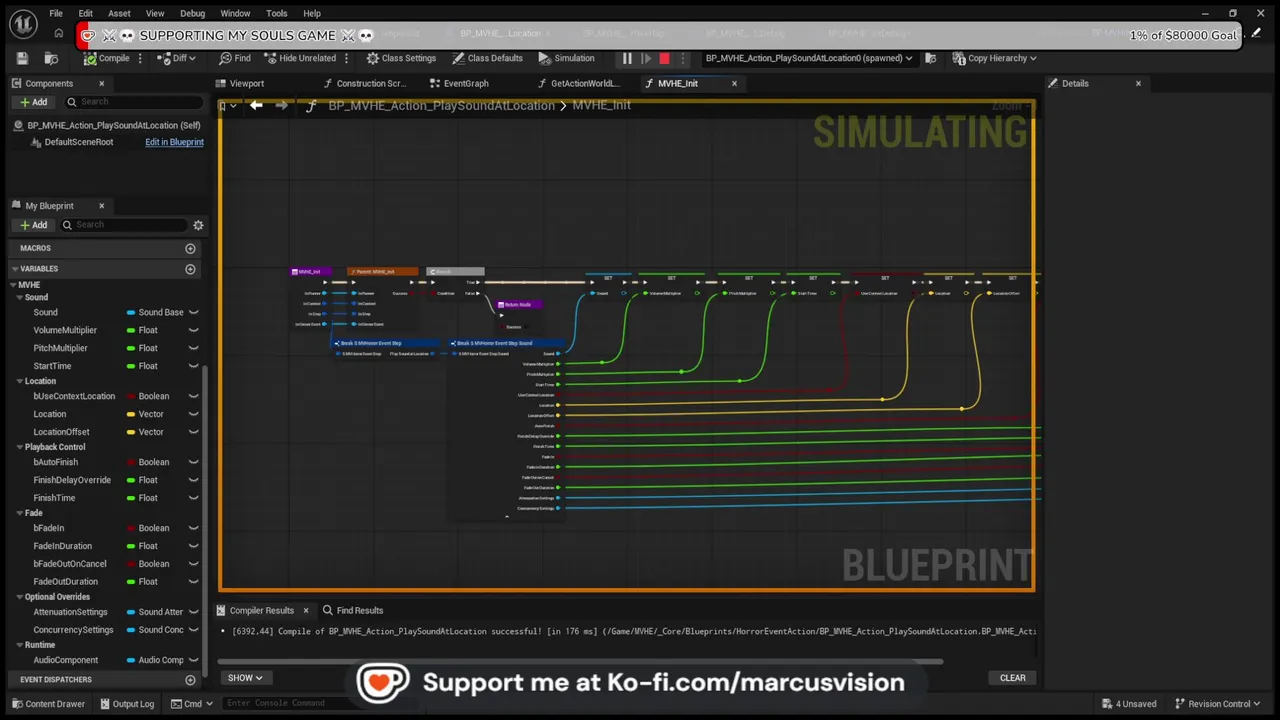The height and width of the screenshot is (720, 1280).
Task: Switch to the Viewport tab
Action: [246, 83]
